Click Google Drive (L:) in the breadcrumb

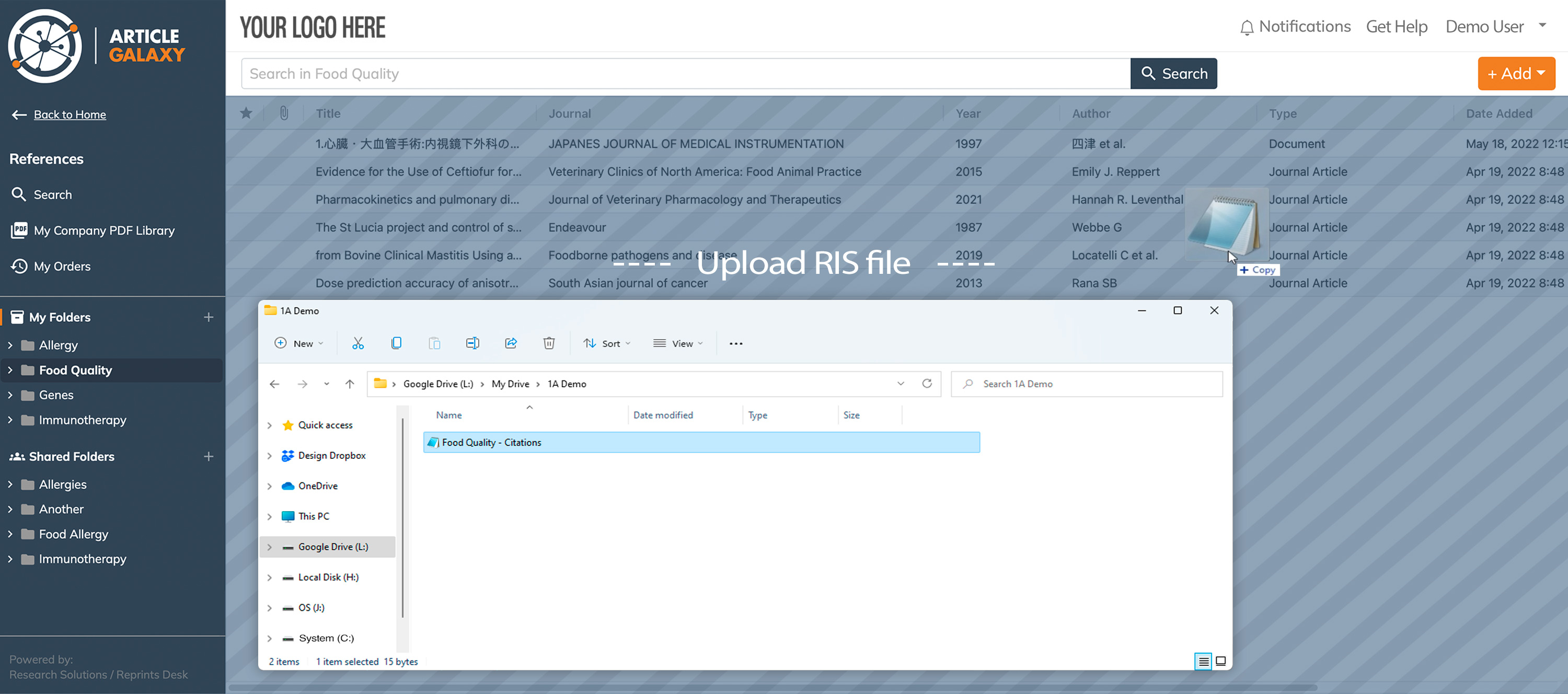point(437,384)
